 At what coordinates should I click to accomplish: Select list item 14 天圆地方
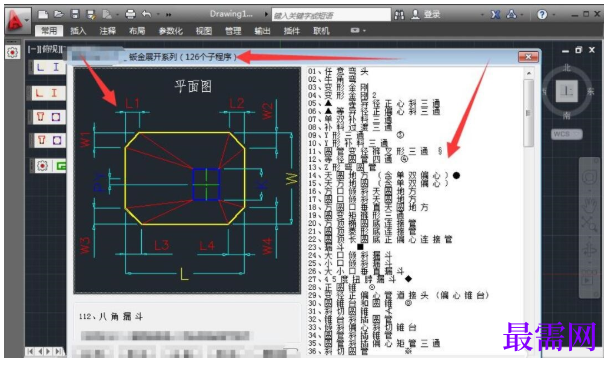[384, 175]
